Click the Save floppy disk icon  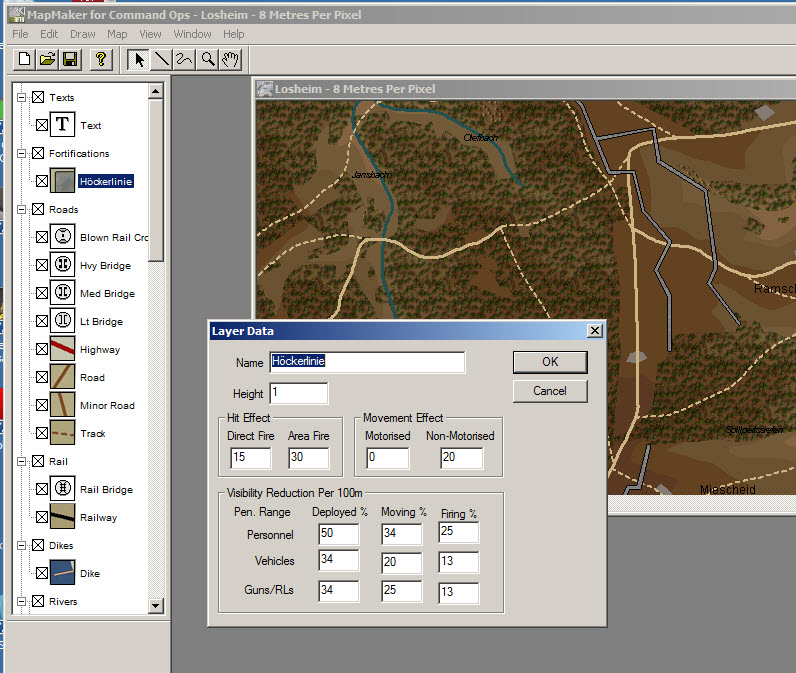coord(70,59)
